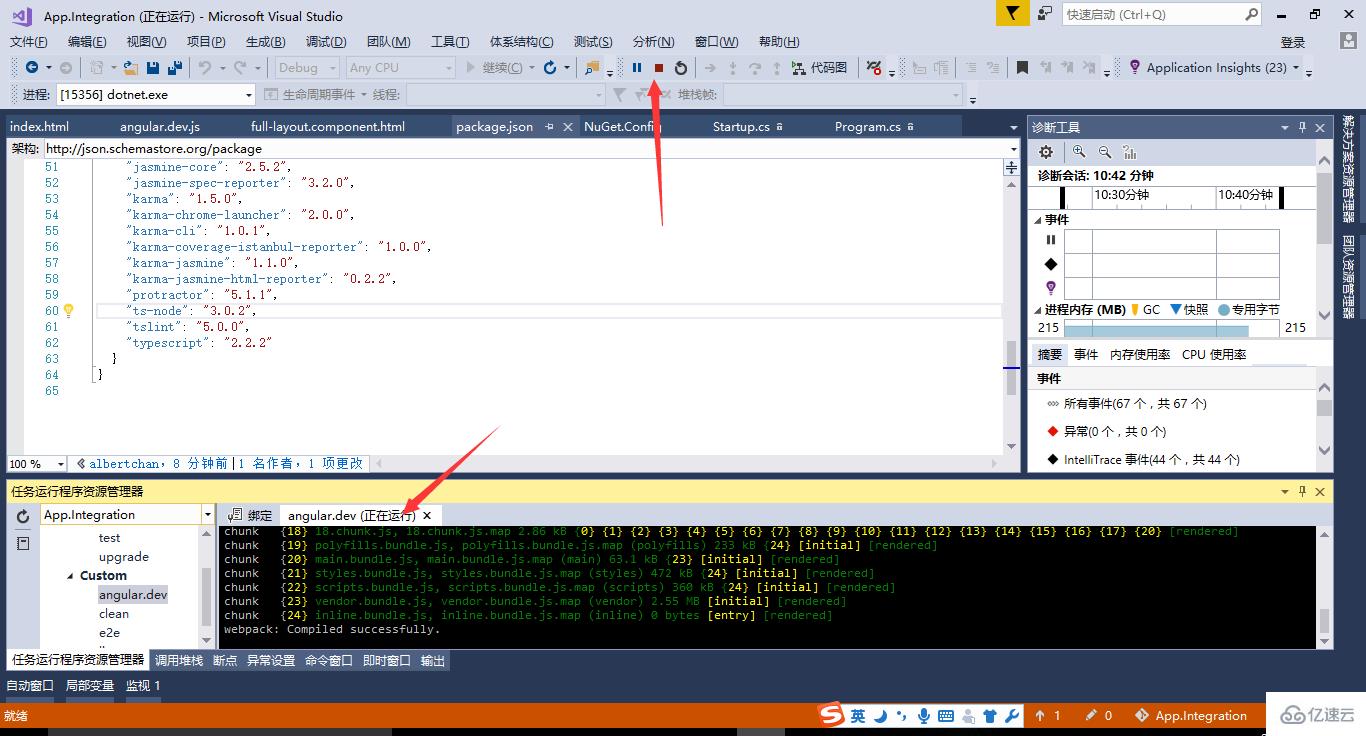Zoom in on the diagnostic timeline
Image resolution: width=1366 pixels, height=736 pixels.
(x=1079, y=152)
